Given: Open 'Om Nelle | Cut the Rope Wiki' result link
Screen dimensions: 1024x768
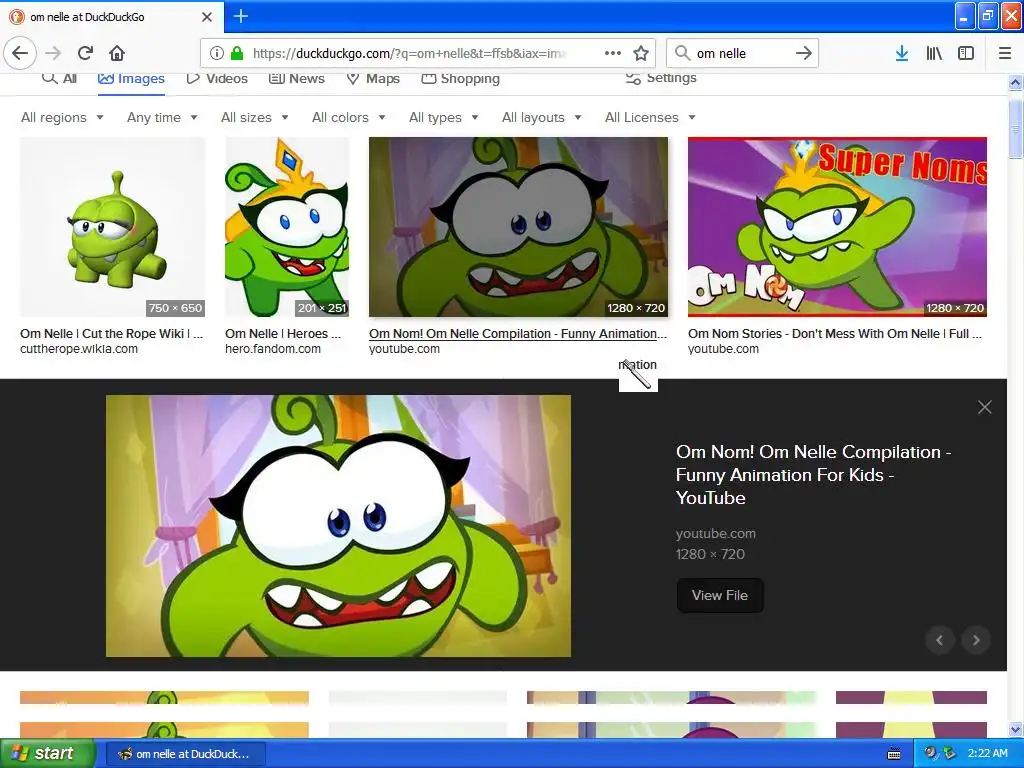Looking at the screenshot, I should pyautogui.click(x=112, y=334).
